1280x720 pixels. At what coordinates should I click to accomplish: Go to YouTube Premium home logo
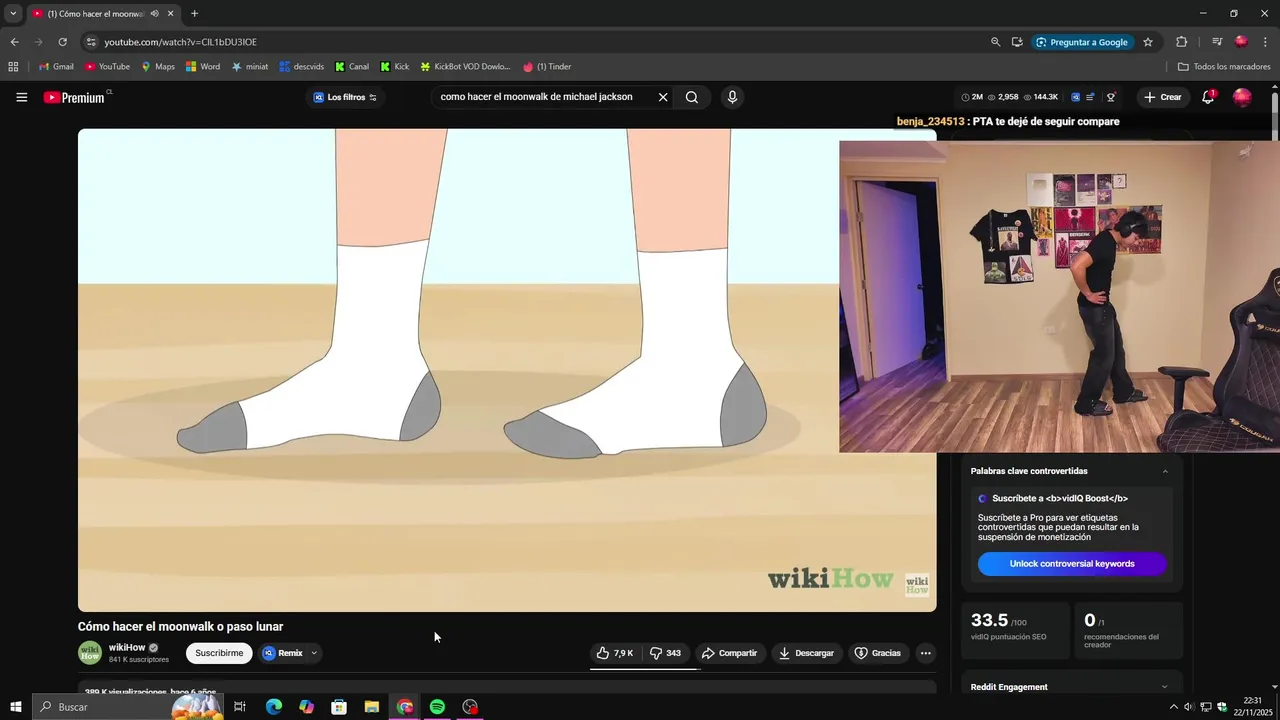click(x=76, y=97)
